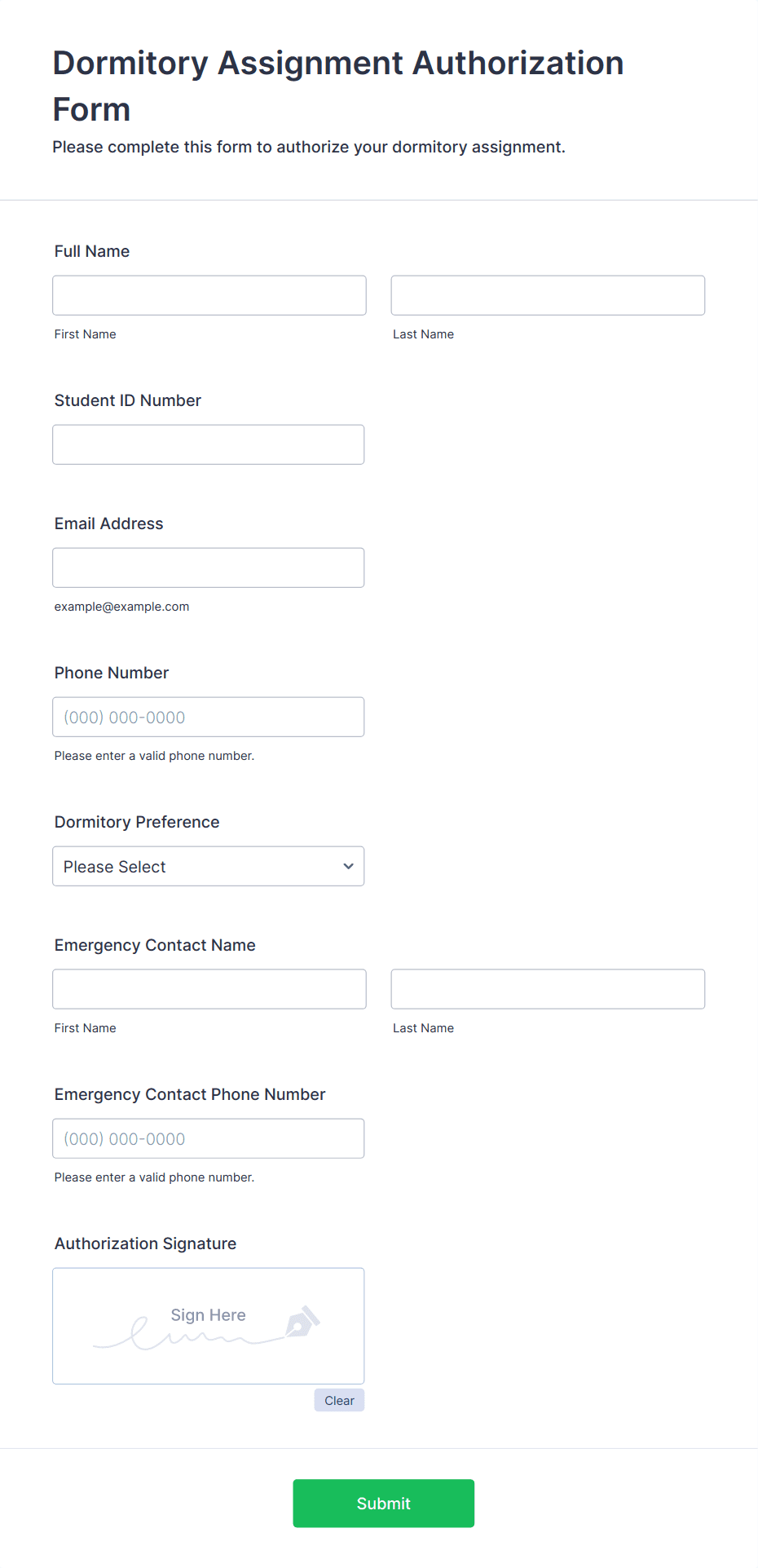Click the Emergency Contact Phone Number field
The image size is (758, 1568).
click(x=209, y=1138)
